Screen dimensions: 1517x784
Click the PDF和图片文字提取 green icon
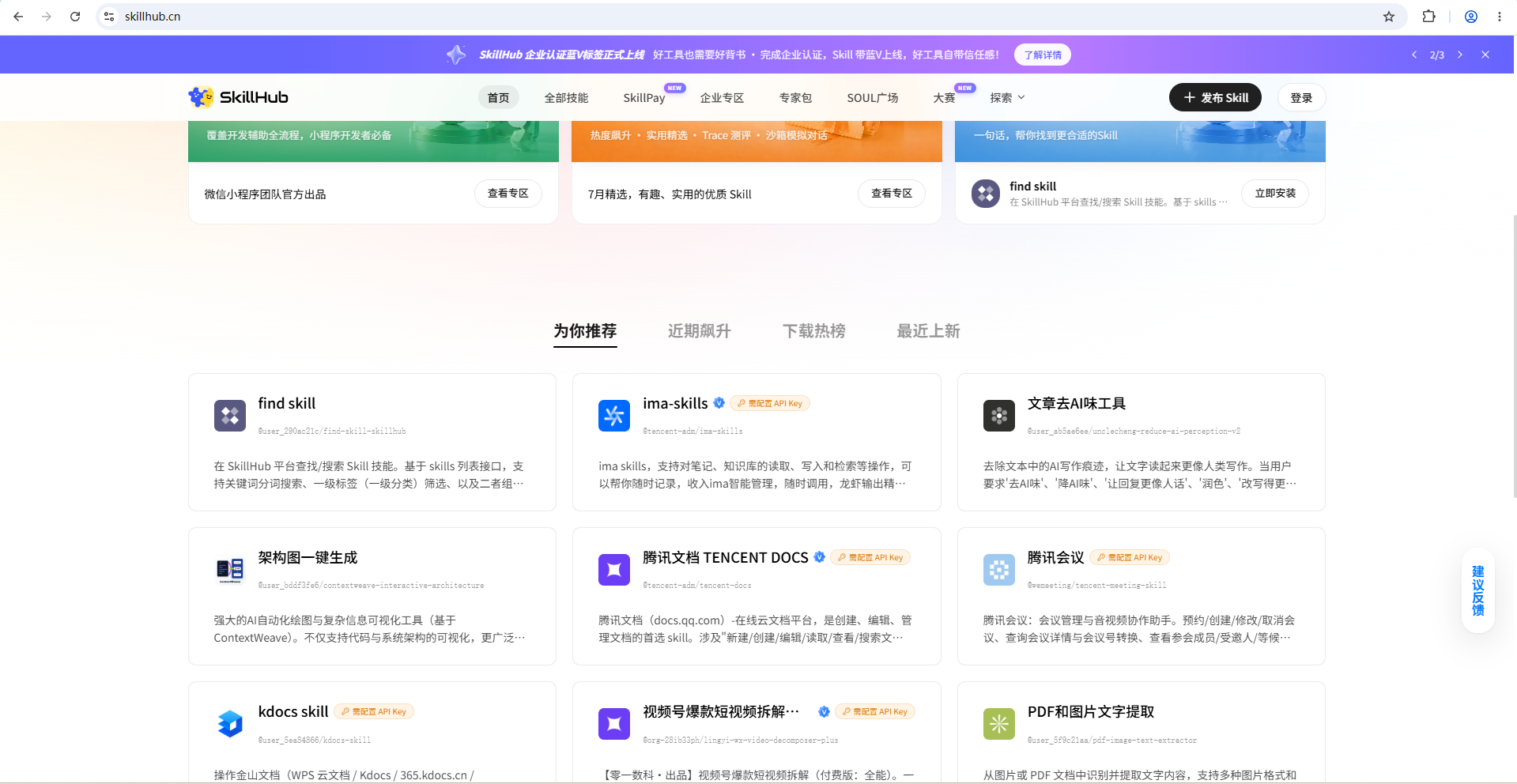(999, 724)
